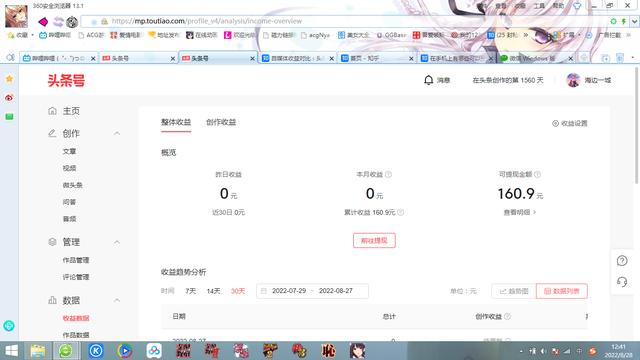Screen dimensions: 640x360
Task: Open 作品管理 in sidebar
Action: coord(76,260)
